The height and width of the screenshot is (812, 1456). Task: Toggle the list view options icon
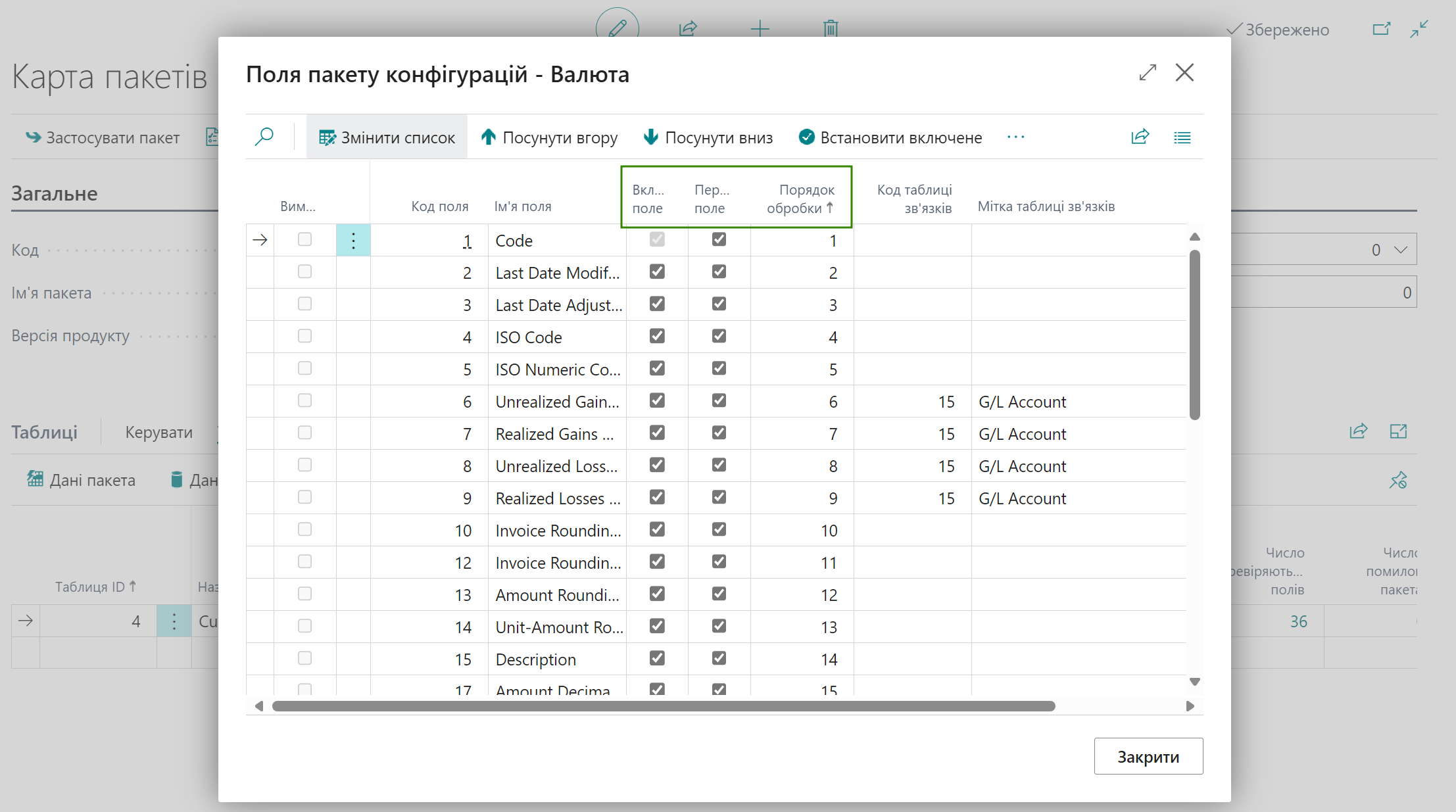(1182, 137)
